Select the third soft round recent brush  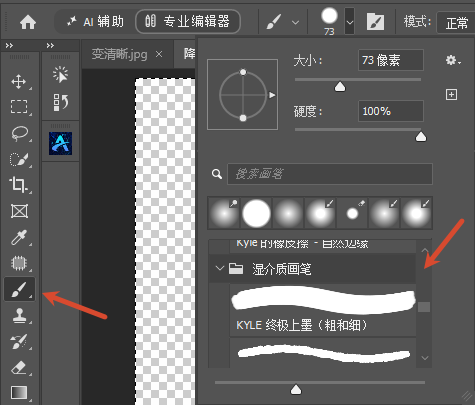[x=288, y=213]
